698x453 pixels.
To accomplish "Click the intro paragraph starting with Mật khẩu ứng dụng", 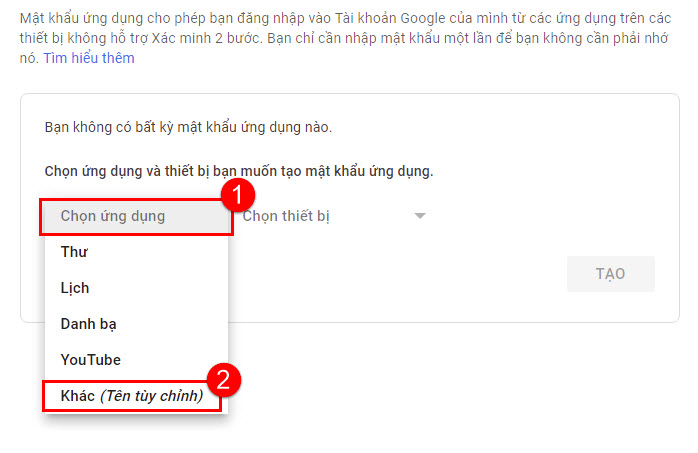I will pos(345,38).
